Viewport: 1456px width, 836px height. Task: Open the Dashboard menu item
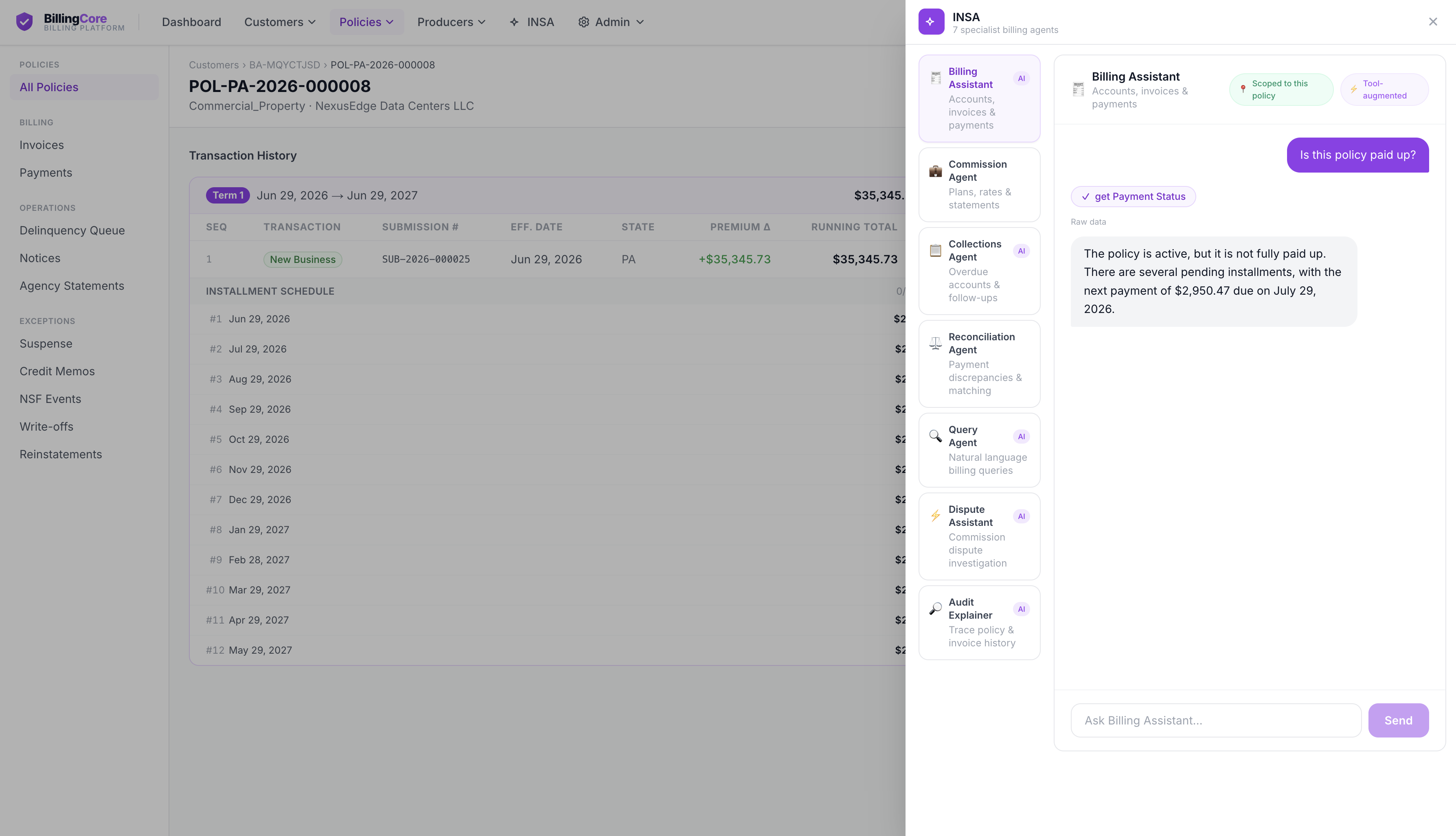(191, 22)
